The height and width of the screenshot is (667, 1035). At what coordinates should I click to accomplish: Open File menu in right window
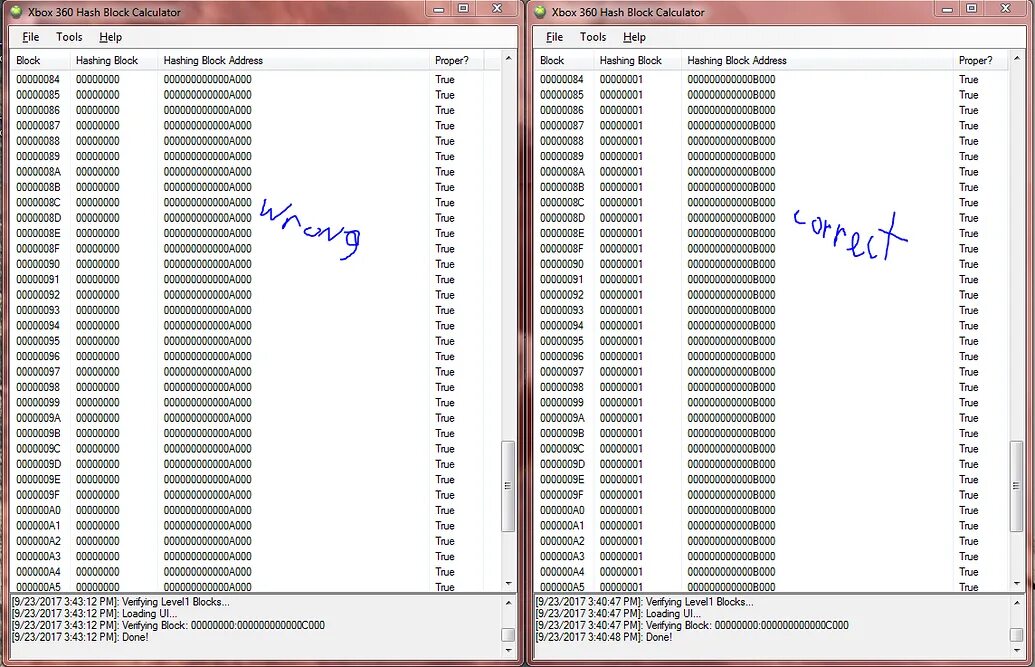(554, 37)
